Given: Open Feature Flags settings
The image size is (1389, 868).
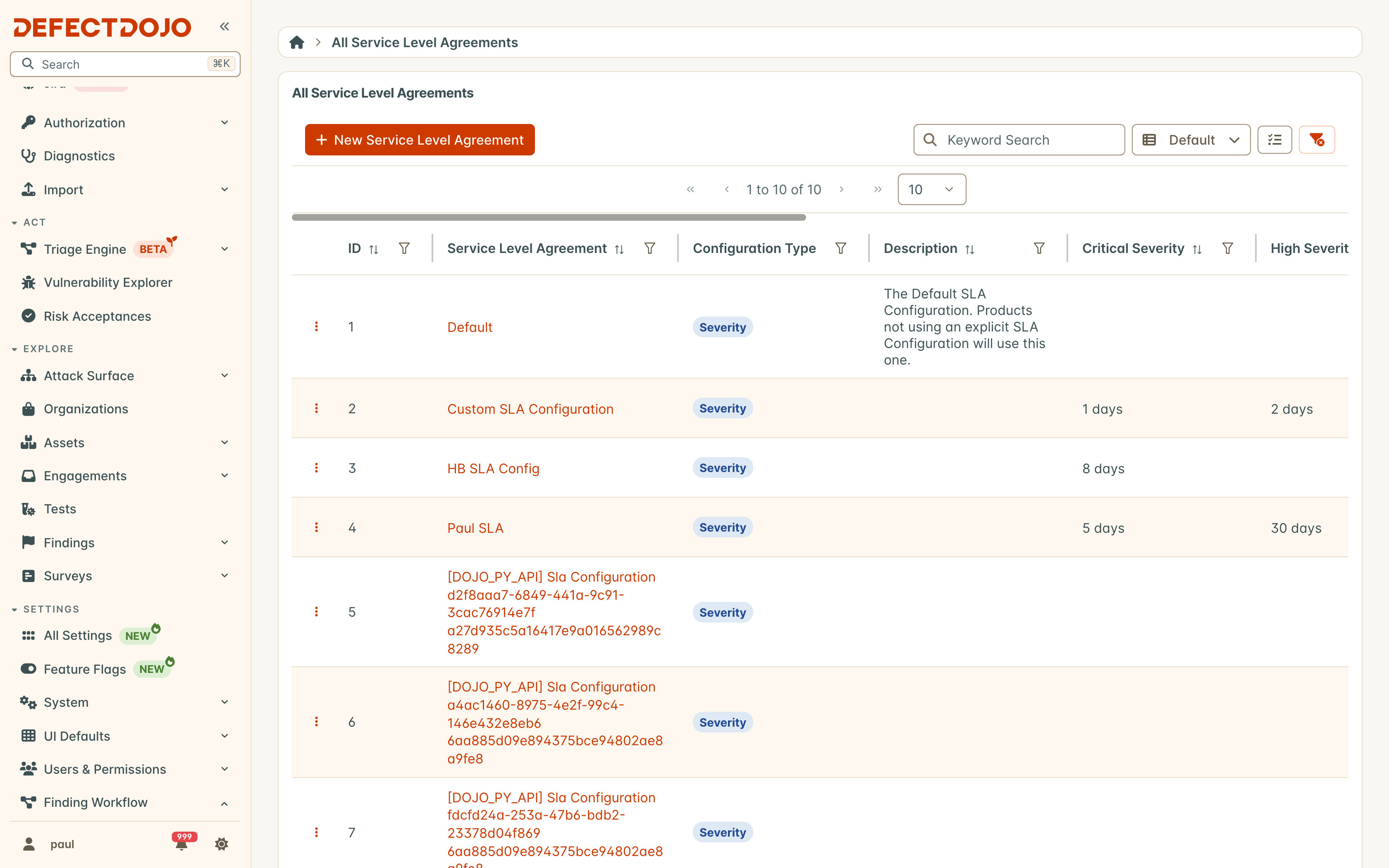Looking at the screenshot, I should [84, 669].
